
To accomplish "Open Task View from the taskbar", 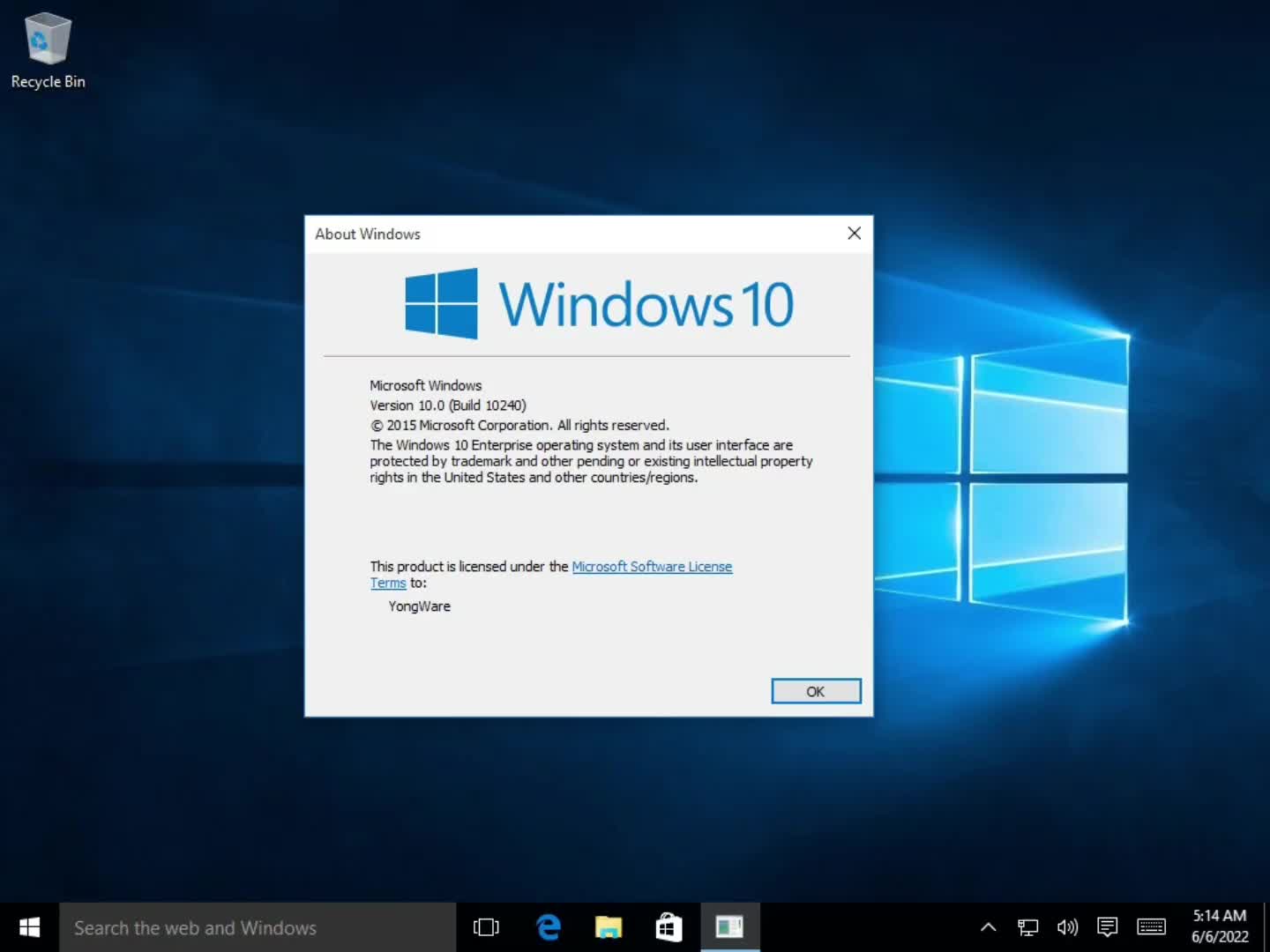I will (486, 927).
